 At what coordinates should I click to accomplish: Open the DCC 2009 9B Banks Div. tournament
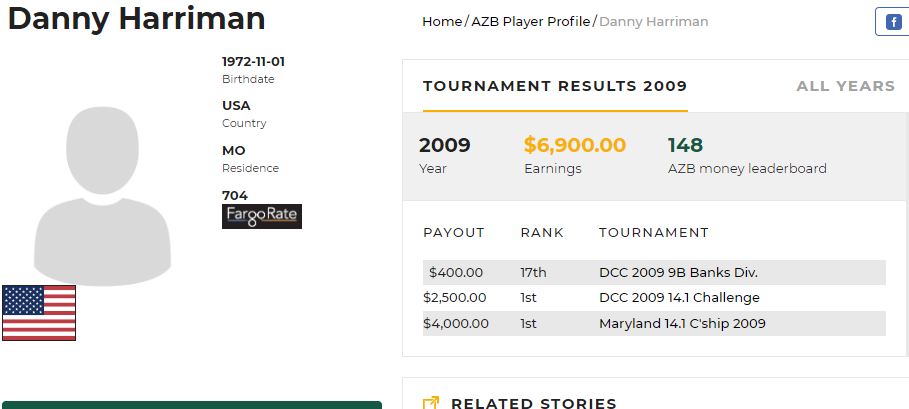(x=678, y=272)
